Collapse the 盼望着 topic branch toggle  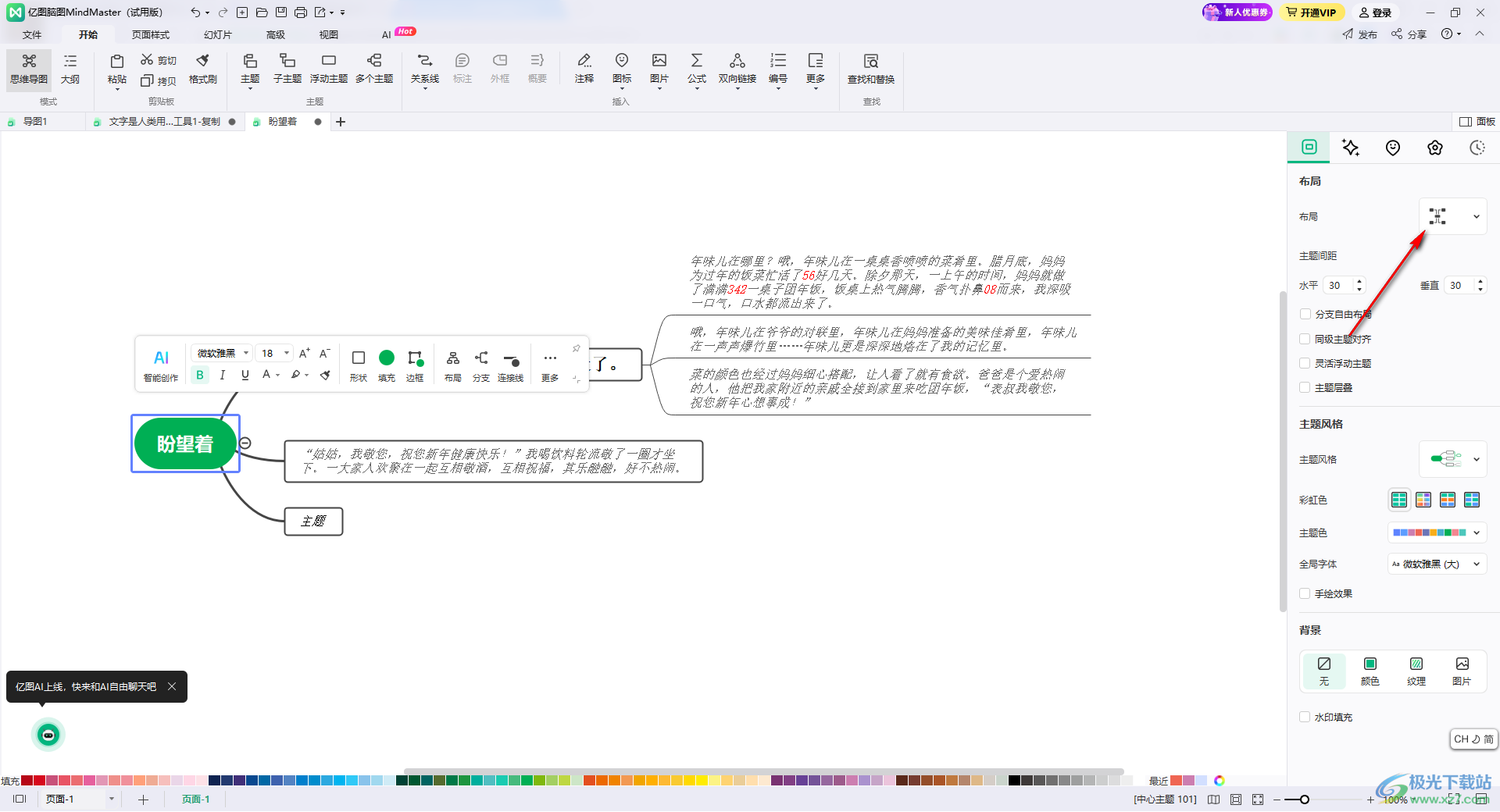point(245,443)
